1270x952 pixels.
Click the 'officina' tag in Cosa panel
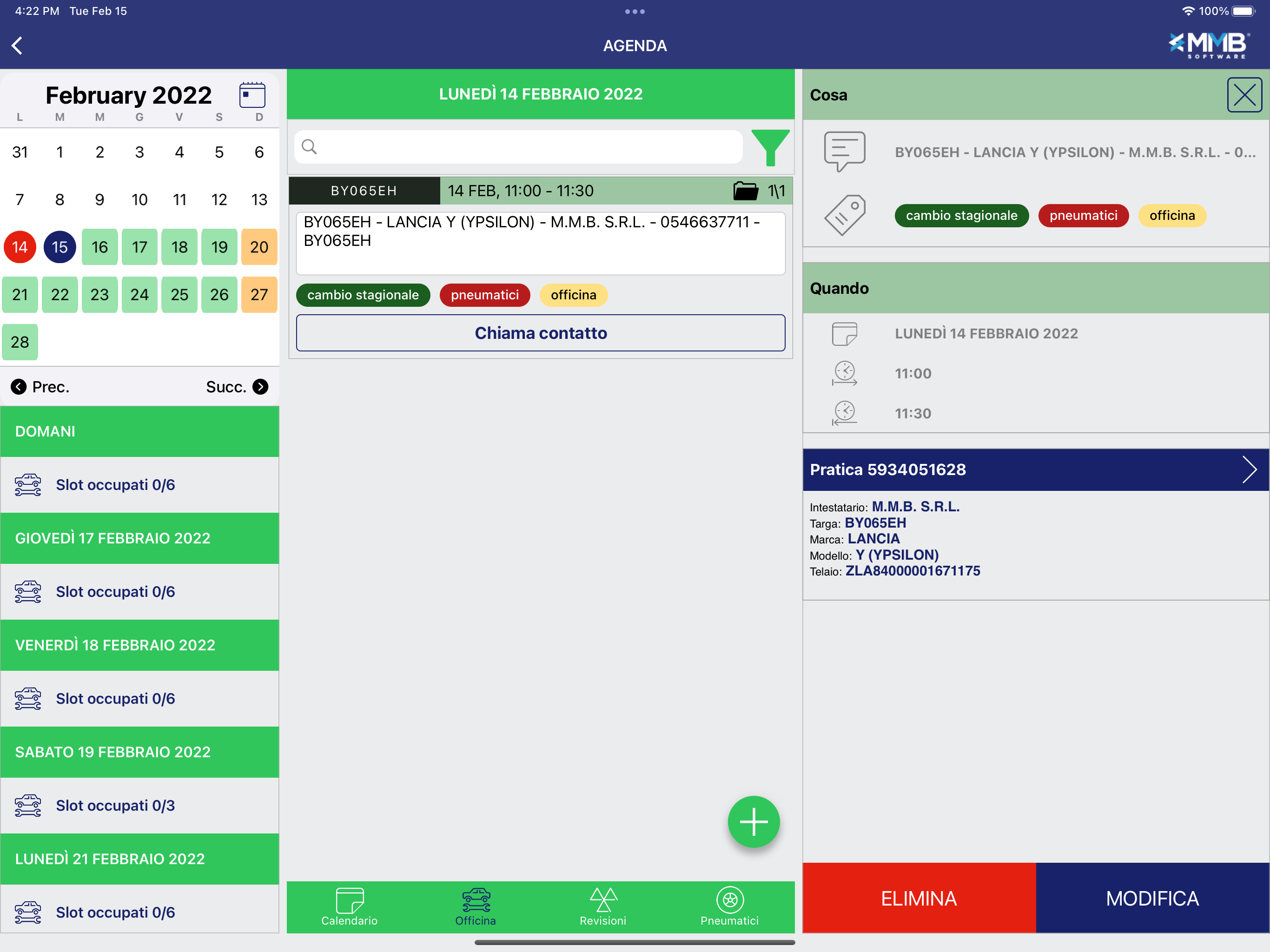click(x=1172, y=216)
